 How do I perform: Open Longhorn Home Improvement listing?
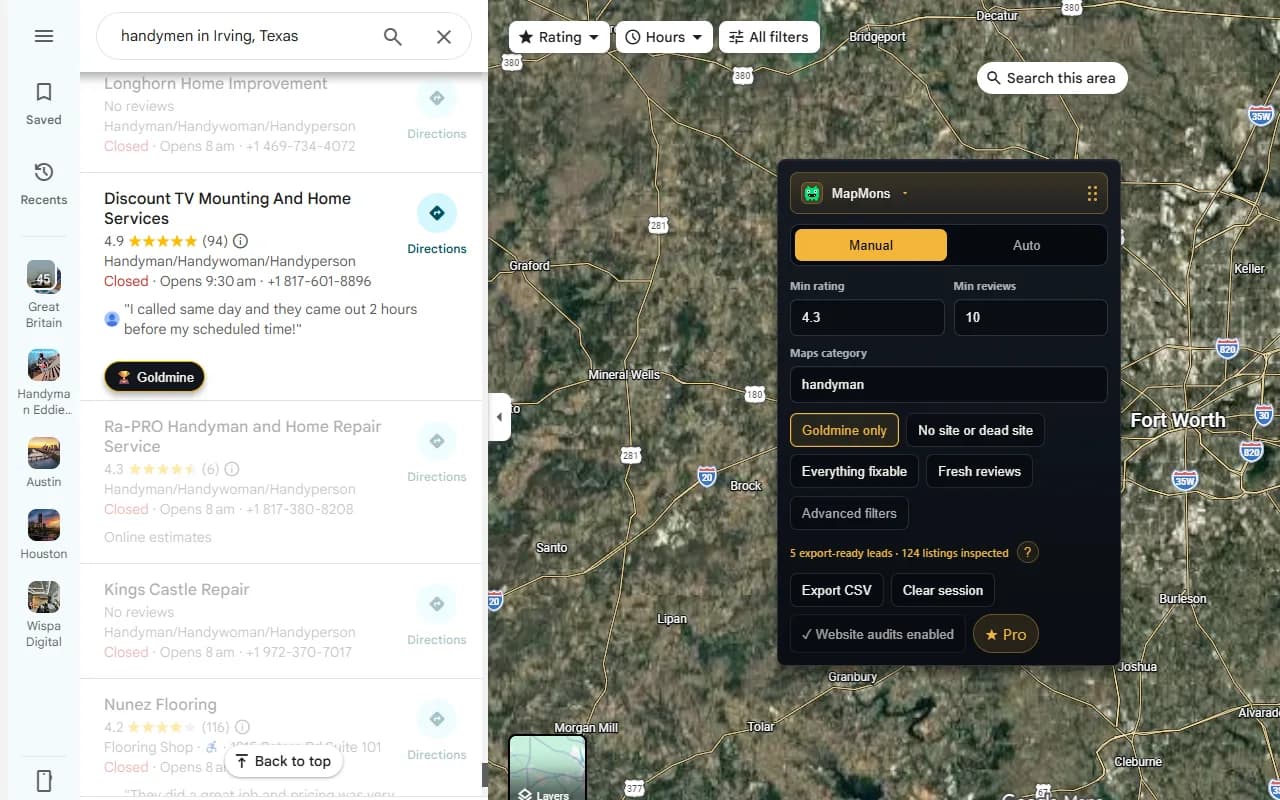tap(215, 84)
